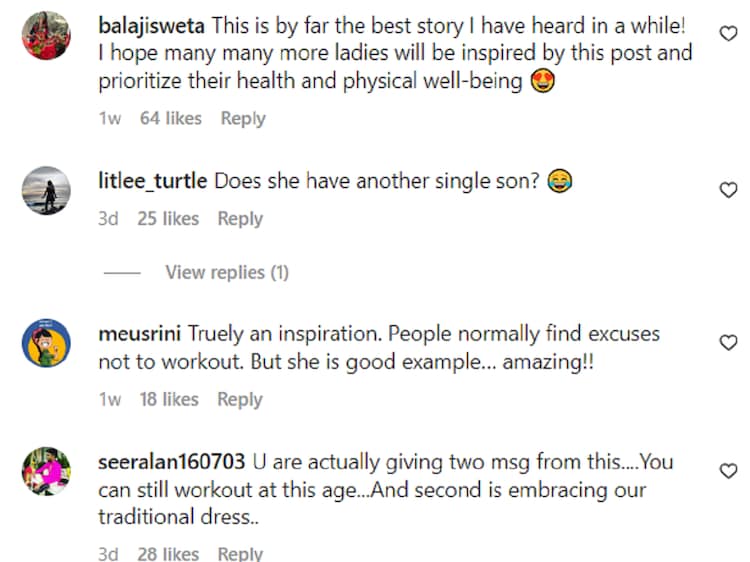Visit meusrini username link
This screenshot has height=562, width=750.
[x=140, y=334]
